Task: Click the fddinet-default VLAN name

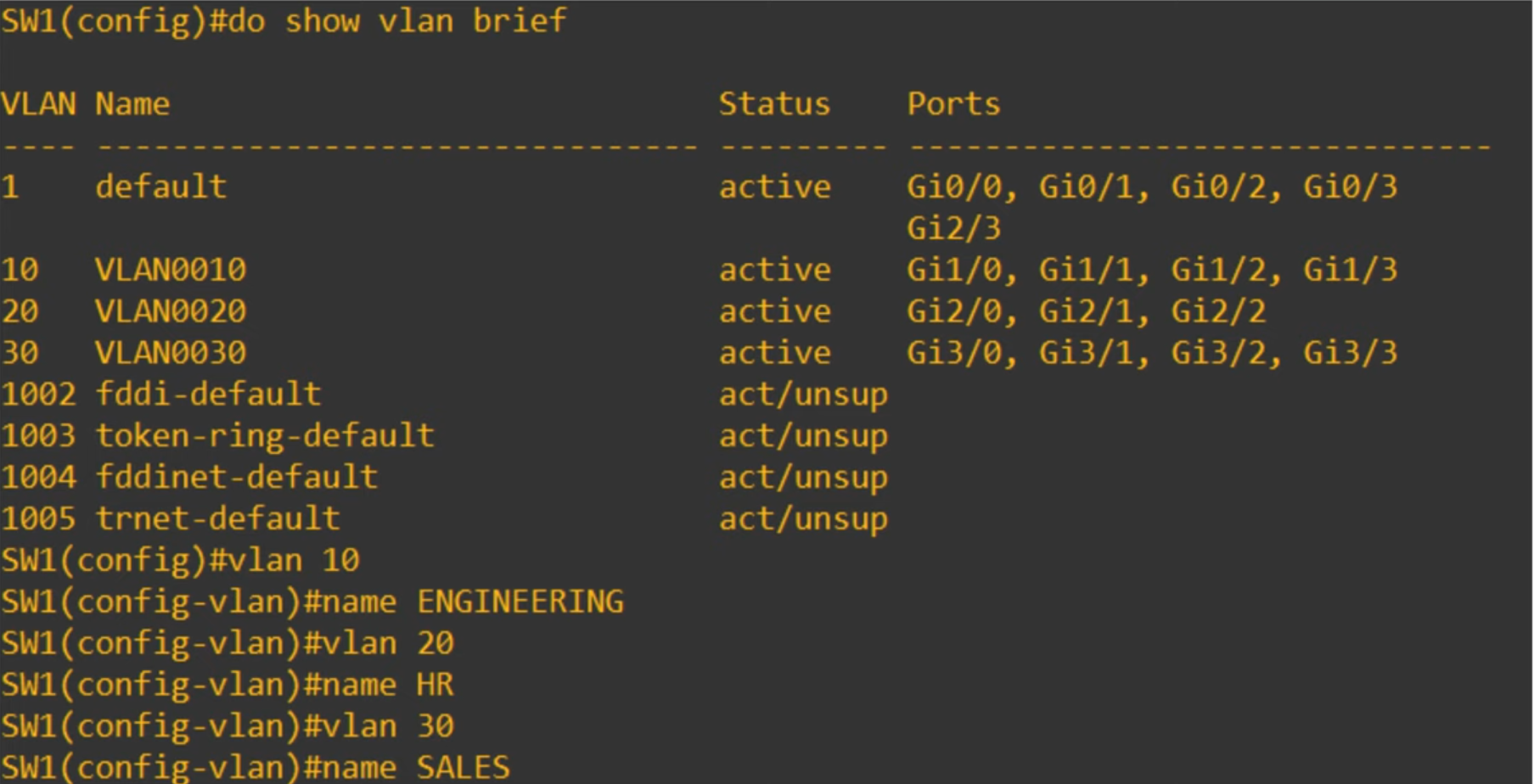Action: [236, 478]
